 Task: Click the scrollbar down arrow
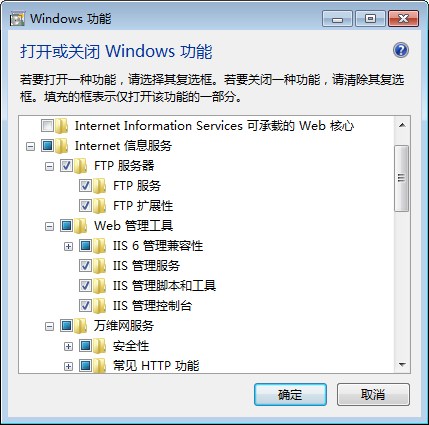pos(402,365)
